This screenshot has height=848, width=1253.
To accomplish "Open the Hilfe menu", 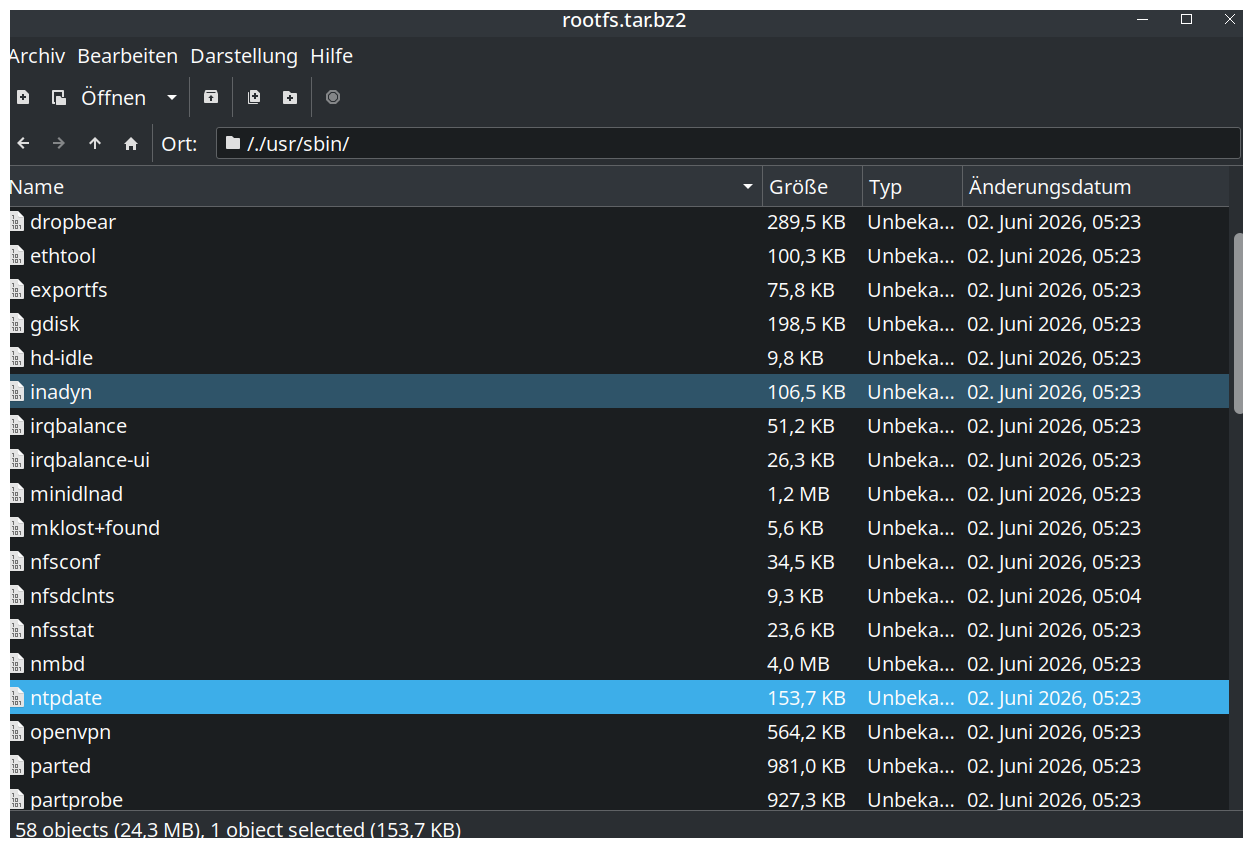I will click(x=332, y=56).
